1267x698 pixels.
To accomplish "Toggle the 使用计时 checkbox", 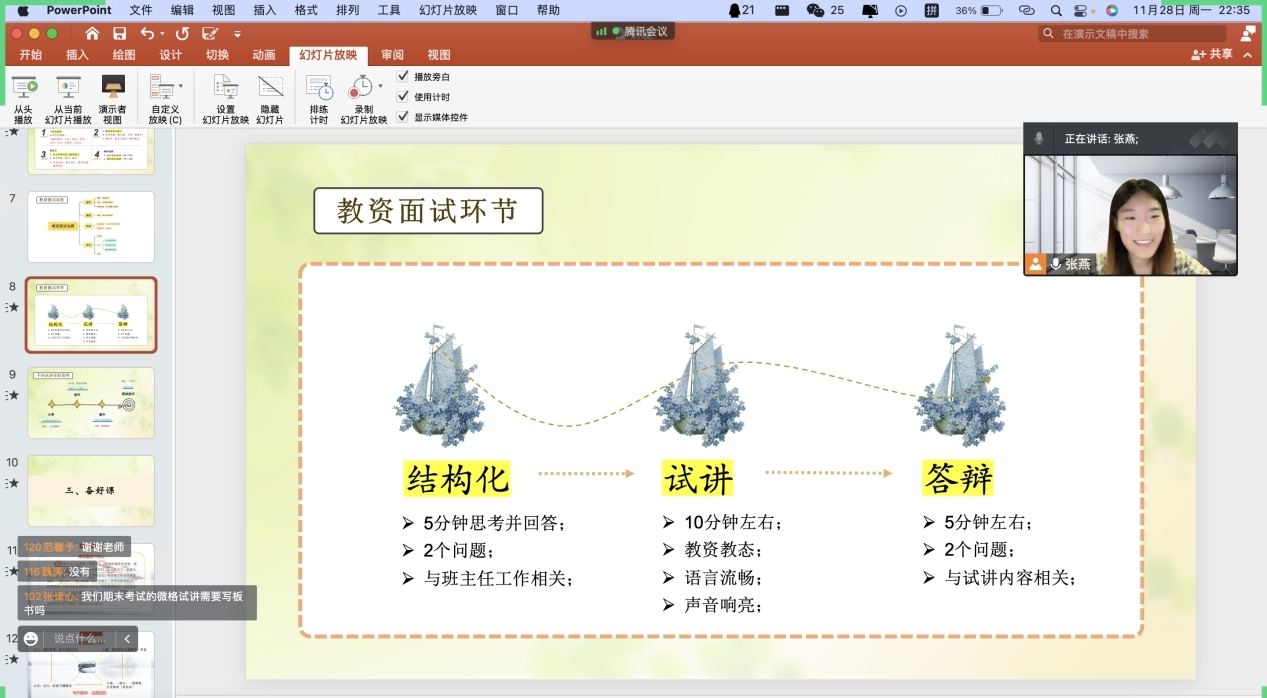I will [403, 96].
